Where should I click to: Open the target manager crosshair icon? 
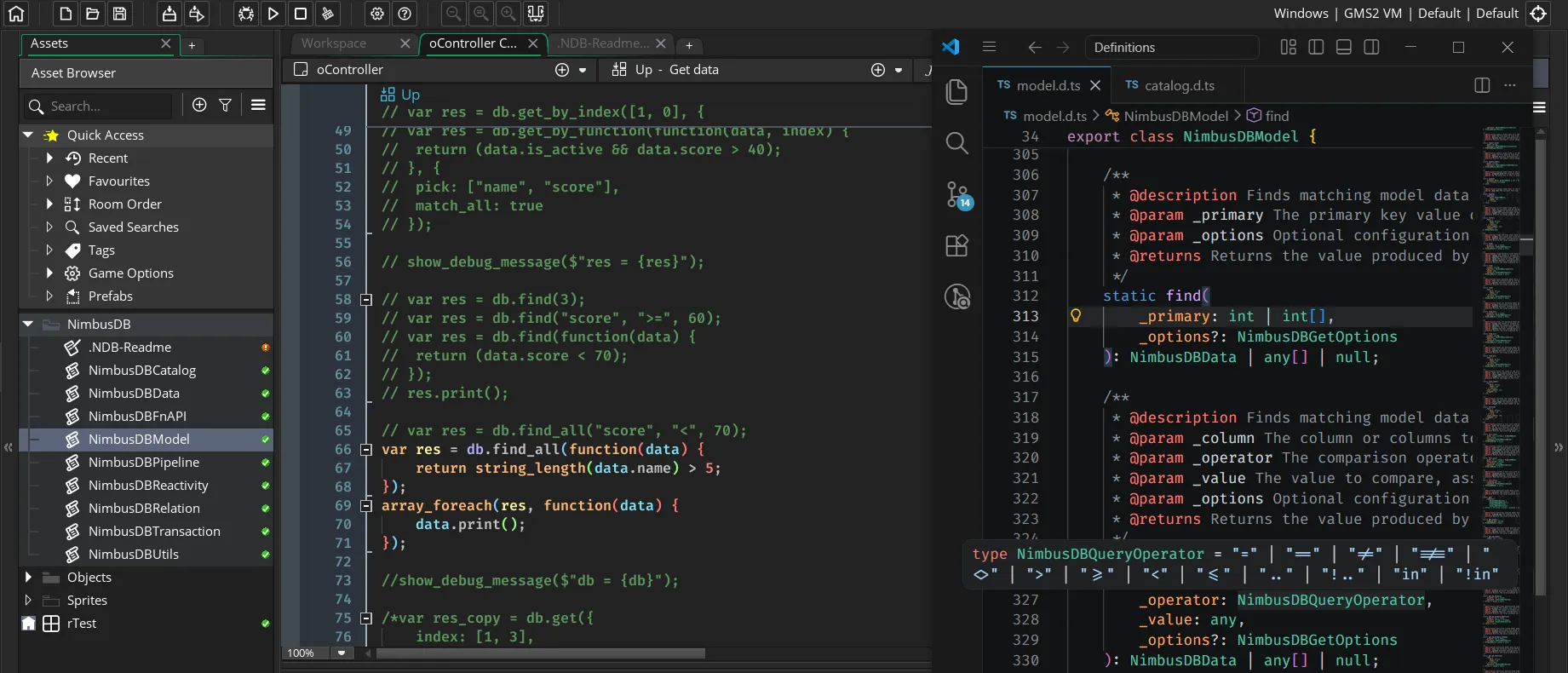point(1538,14)
